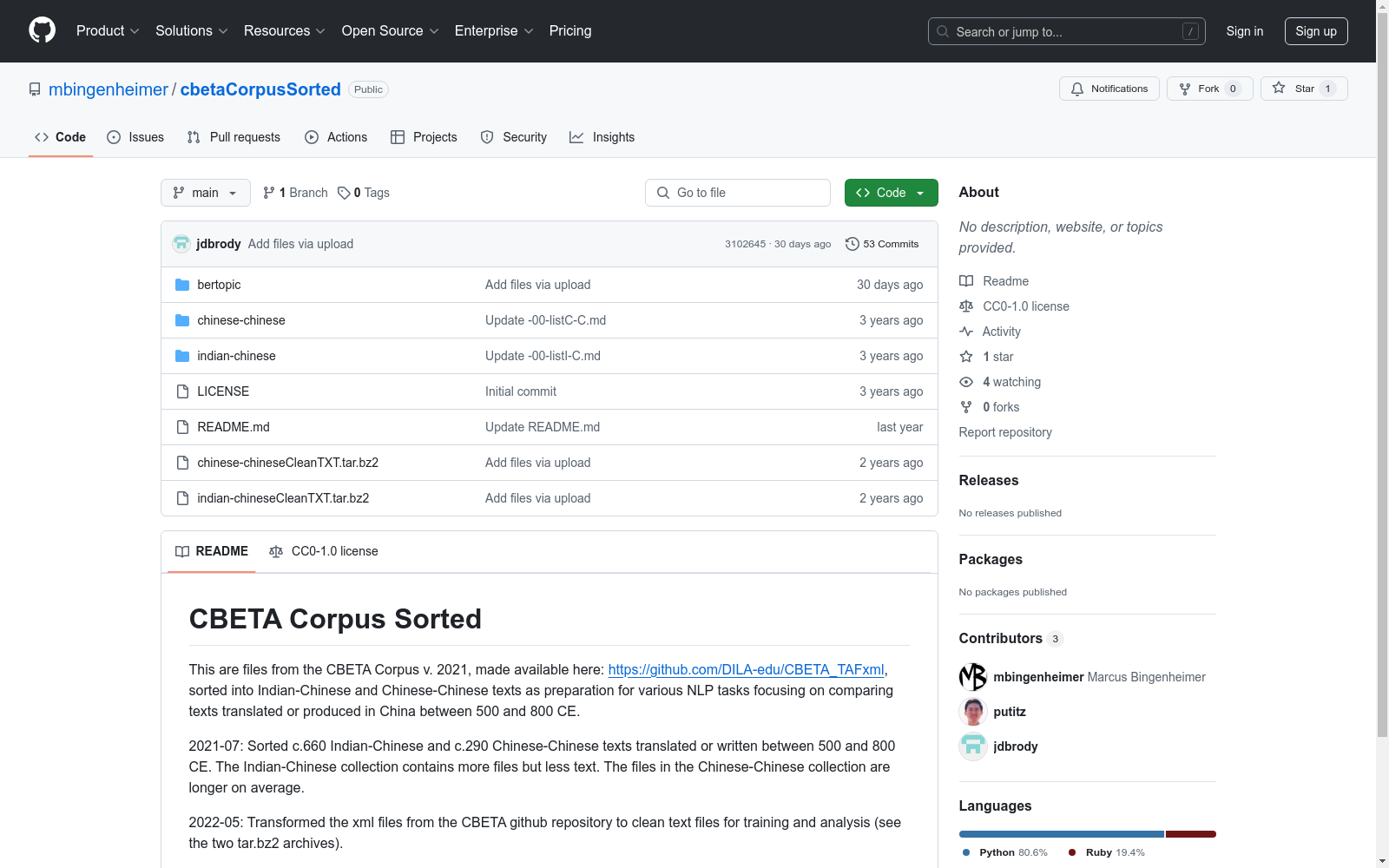Go to the Security tab
This screenshot has width=1389, height=868.
[514, 137]
